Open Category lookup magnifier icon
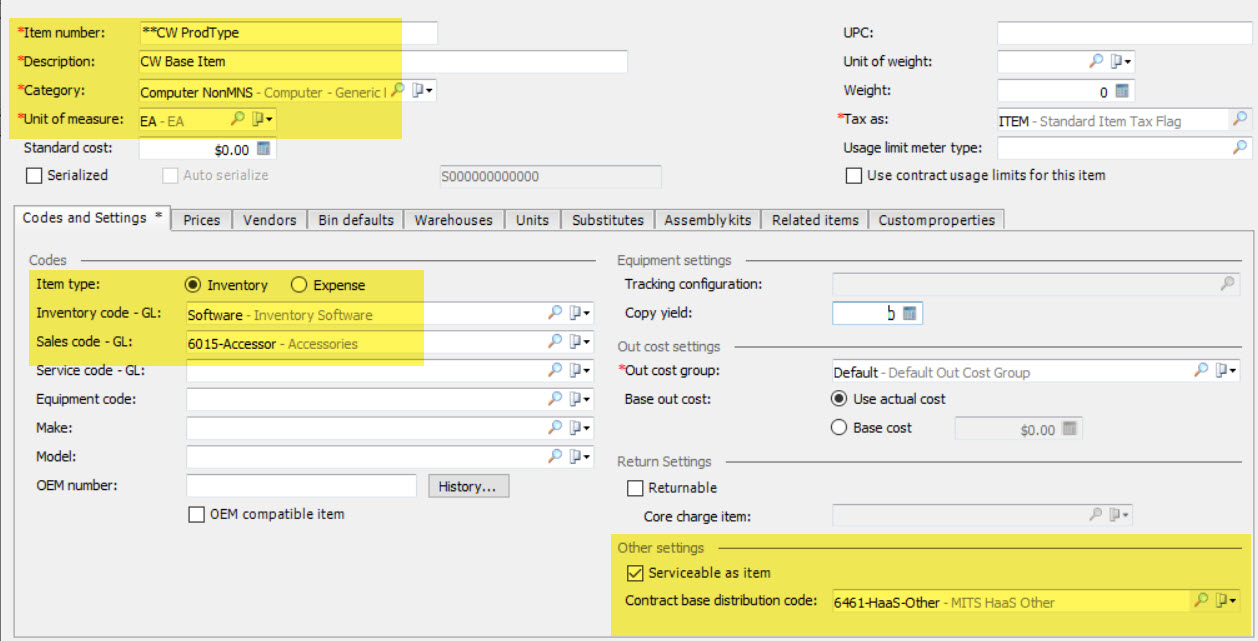1258x641 pixels. tap(397, 90)
